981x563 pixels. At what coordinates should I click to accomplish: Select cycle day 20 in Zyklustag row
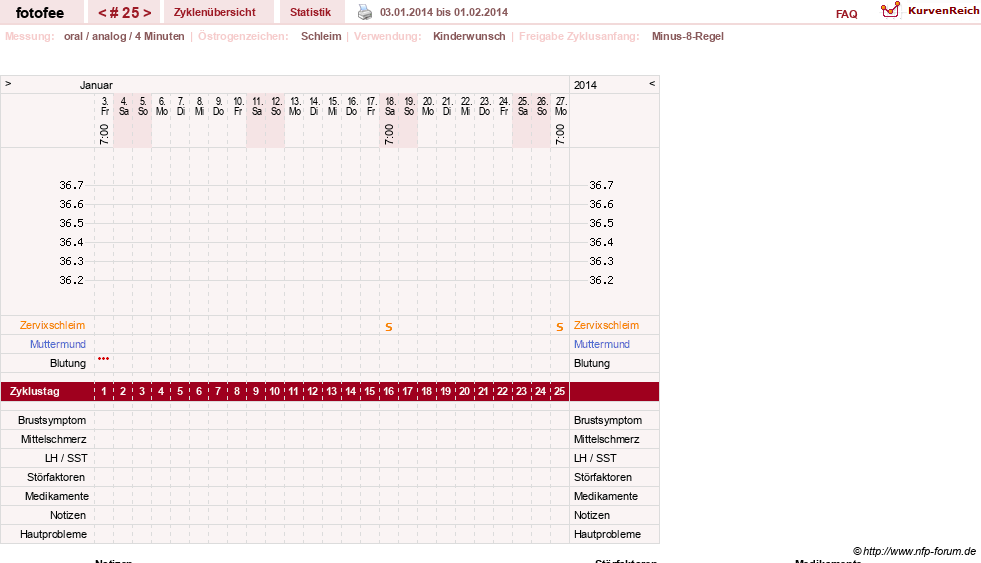tap(464, 392)
